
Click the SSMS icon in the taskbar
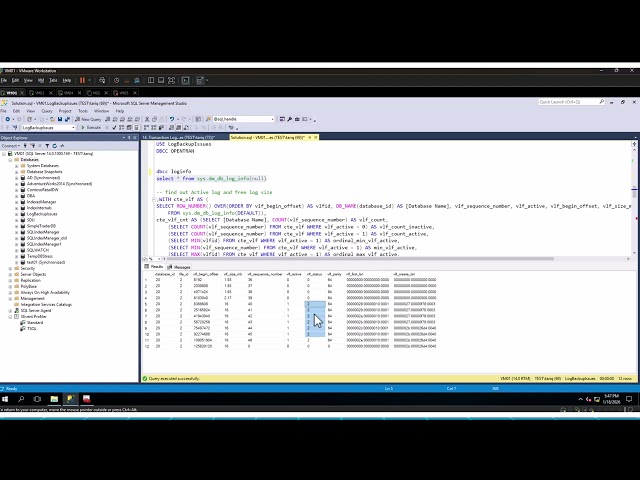tap(70, 399)
